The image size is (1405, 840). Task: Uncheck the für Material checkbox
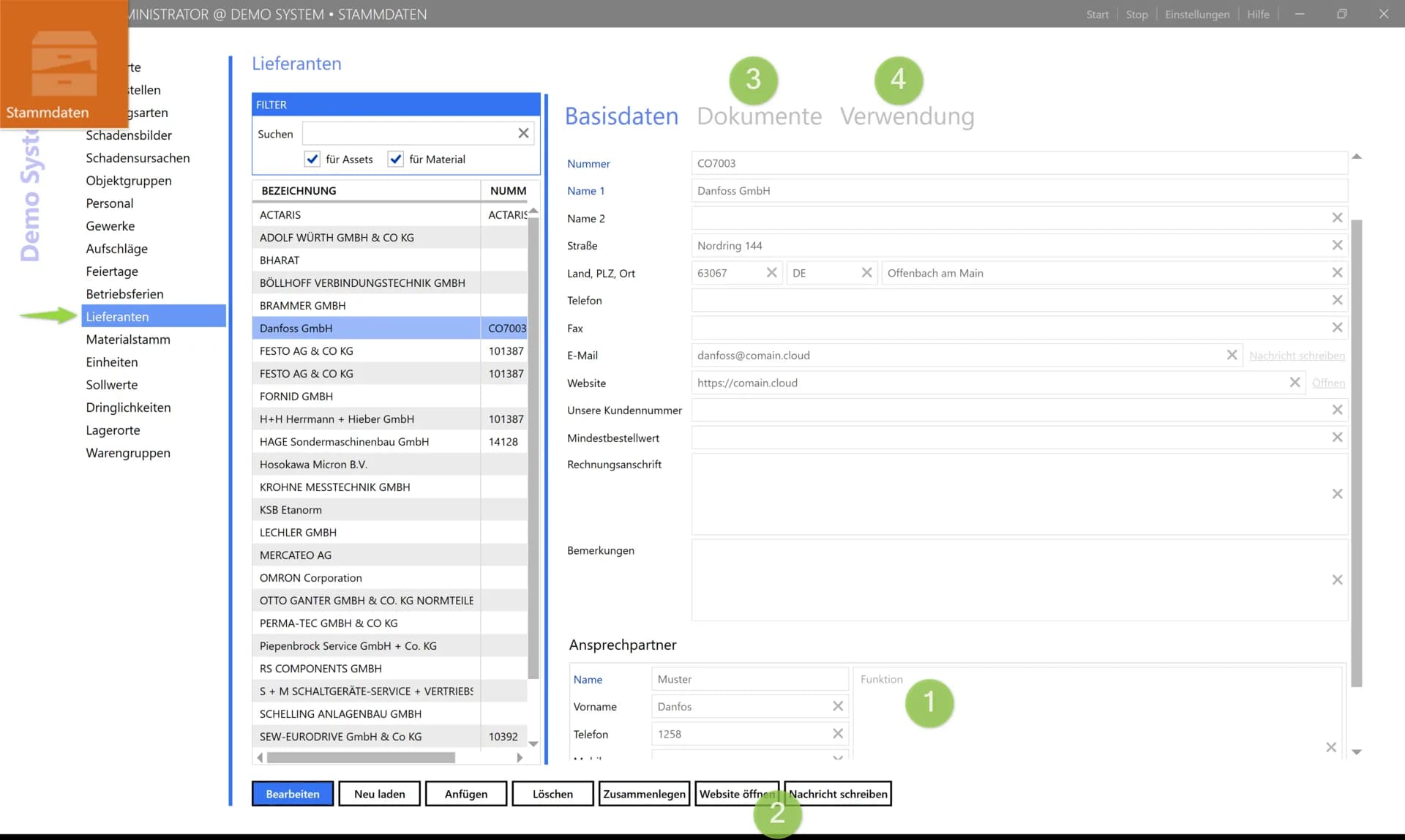coord(396,159)
